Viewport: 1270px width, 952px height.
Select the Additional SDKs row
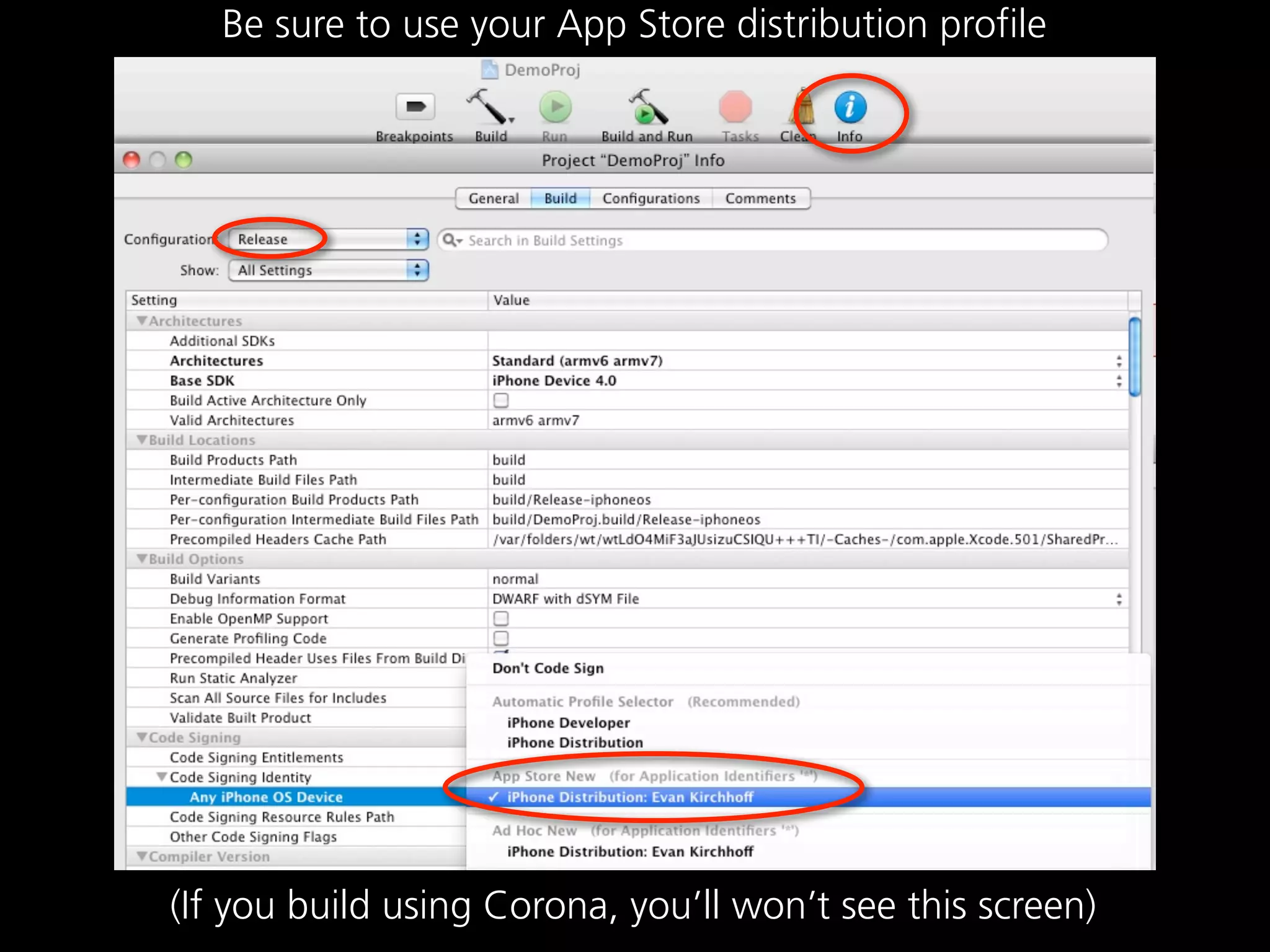(627, 341)
